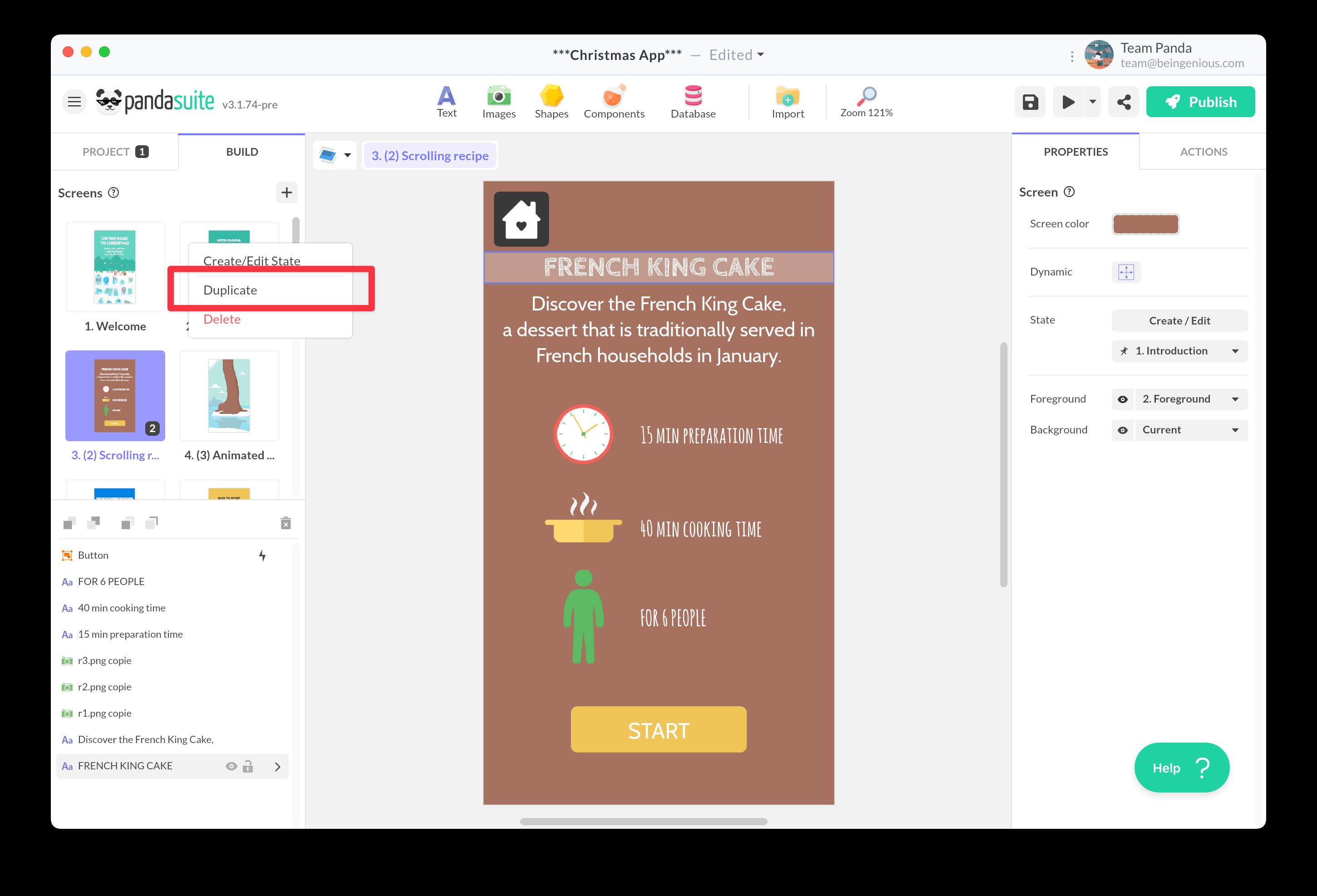Screen dimensions: 1317x896
Task: Toggle Foreground layer visibility
Action: pyautogui.click(x=1123, y=399)
